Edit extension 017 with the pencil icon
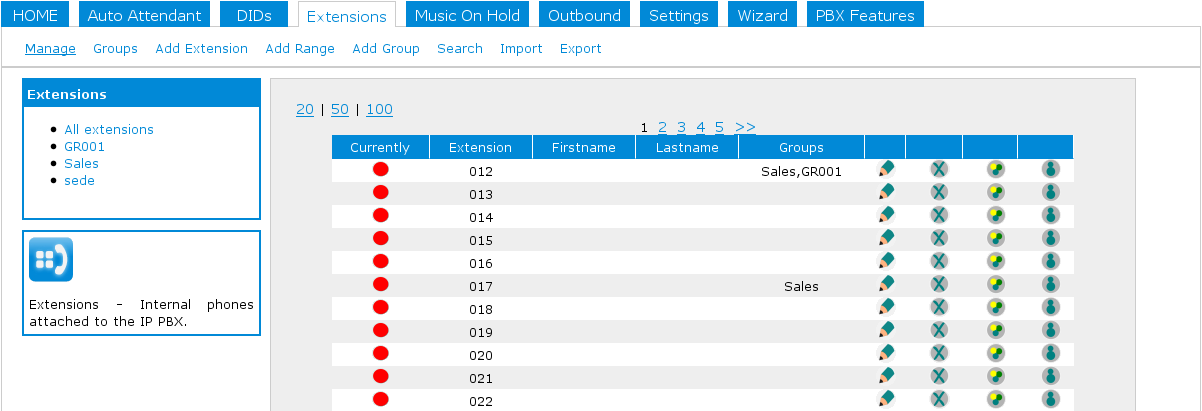1202x411 pixels. click(885, 284)
